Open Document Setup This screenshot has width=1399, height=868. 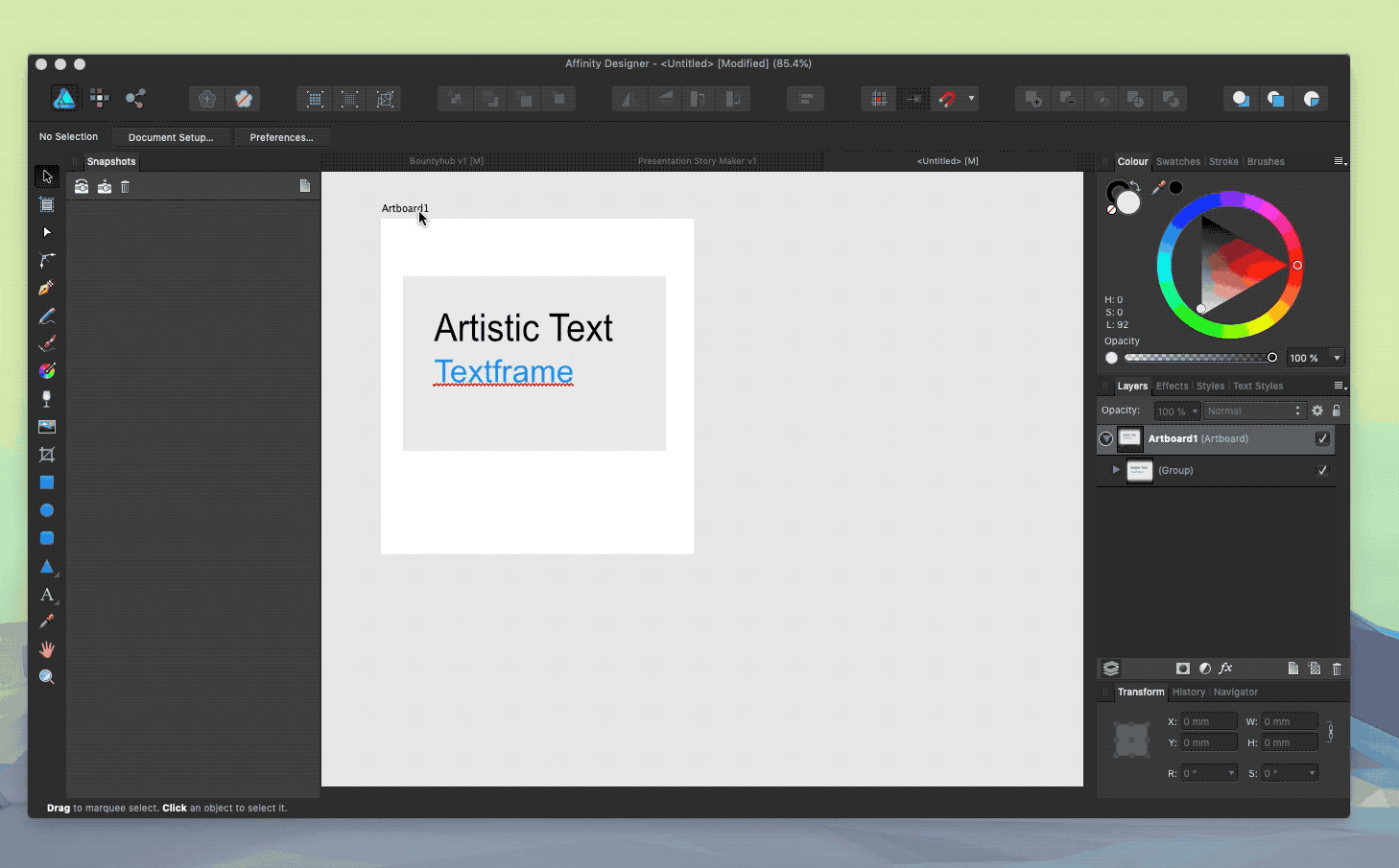pos(171,136)
